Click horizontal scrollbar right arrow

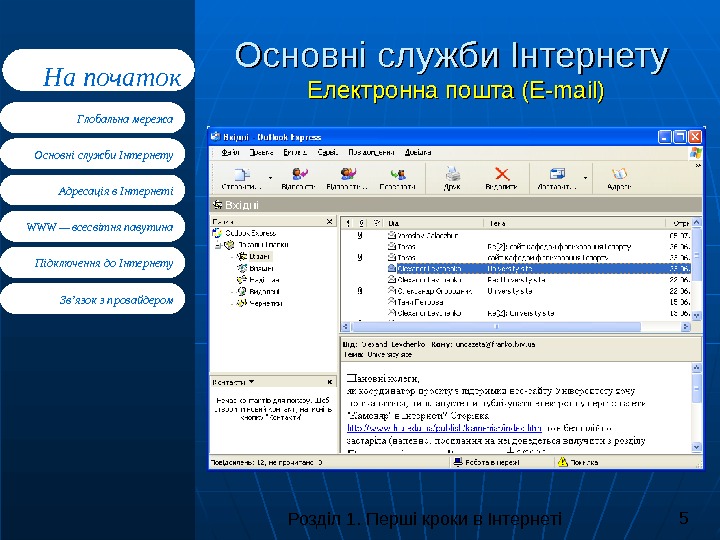click(686, 326)
